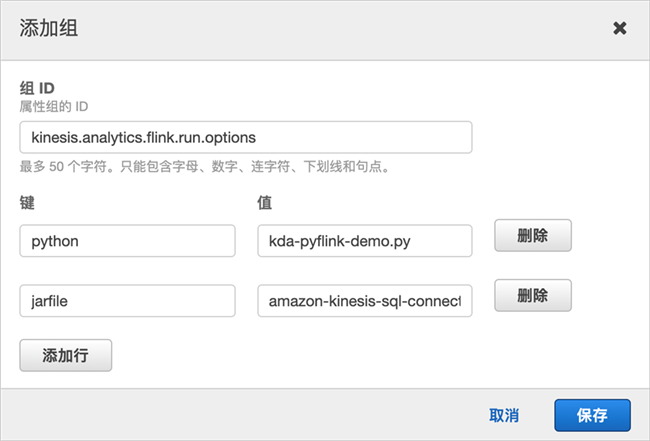This screenshot has height=441, width=650.
Task: Delete the python key row with 删除
Action: 533,235
